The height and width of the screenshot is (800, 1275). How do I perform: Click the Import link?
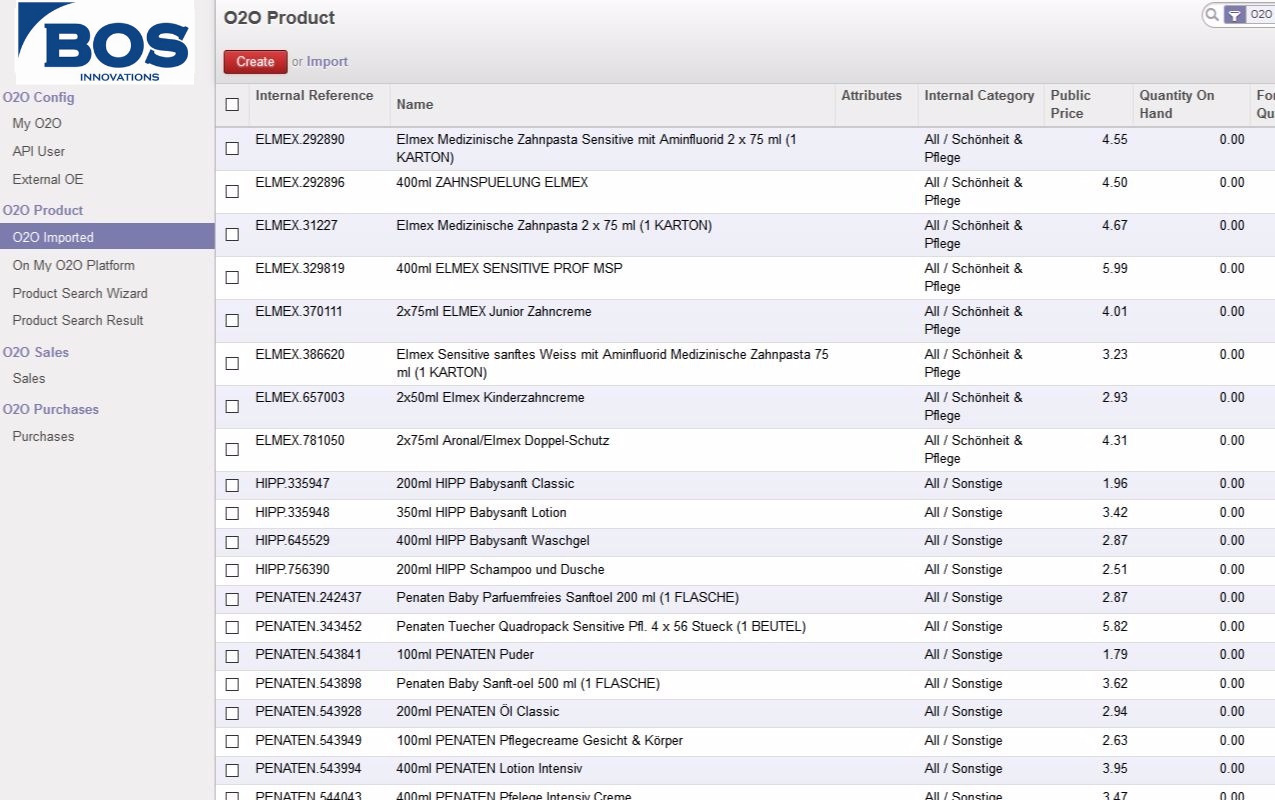click(x=327, y=62)
